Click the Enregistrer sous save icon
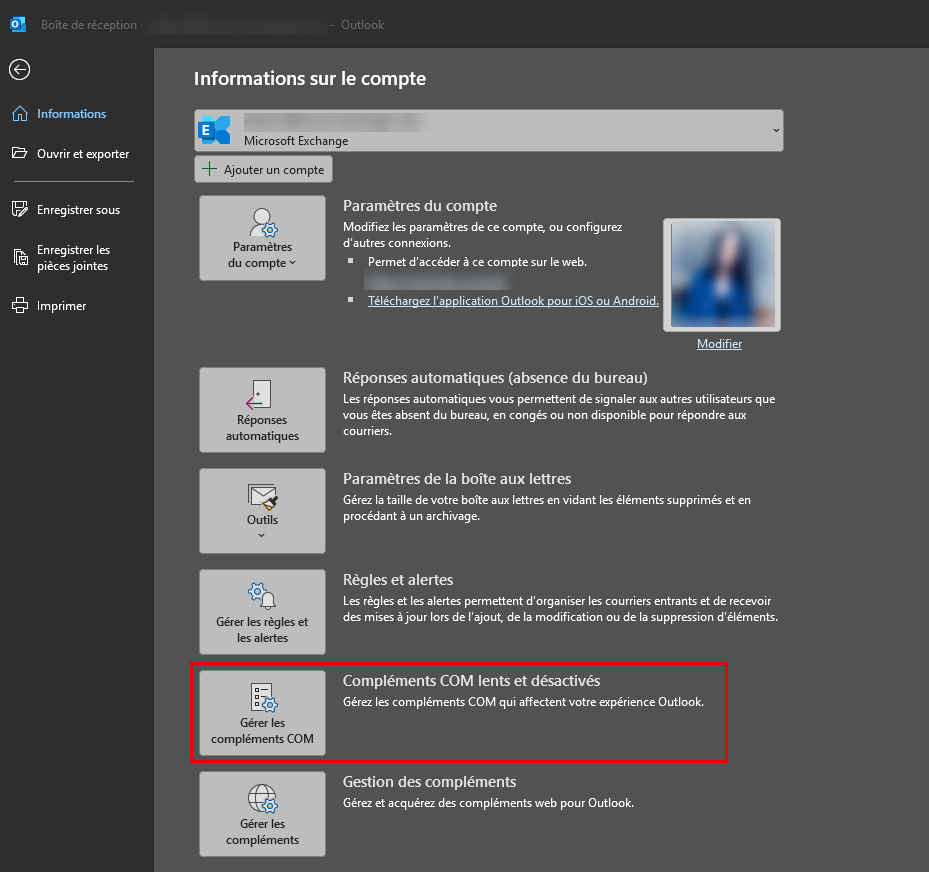Screen dimensions: 929x872 pyautogui.click(x=20, y=209)
